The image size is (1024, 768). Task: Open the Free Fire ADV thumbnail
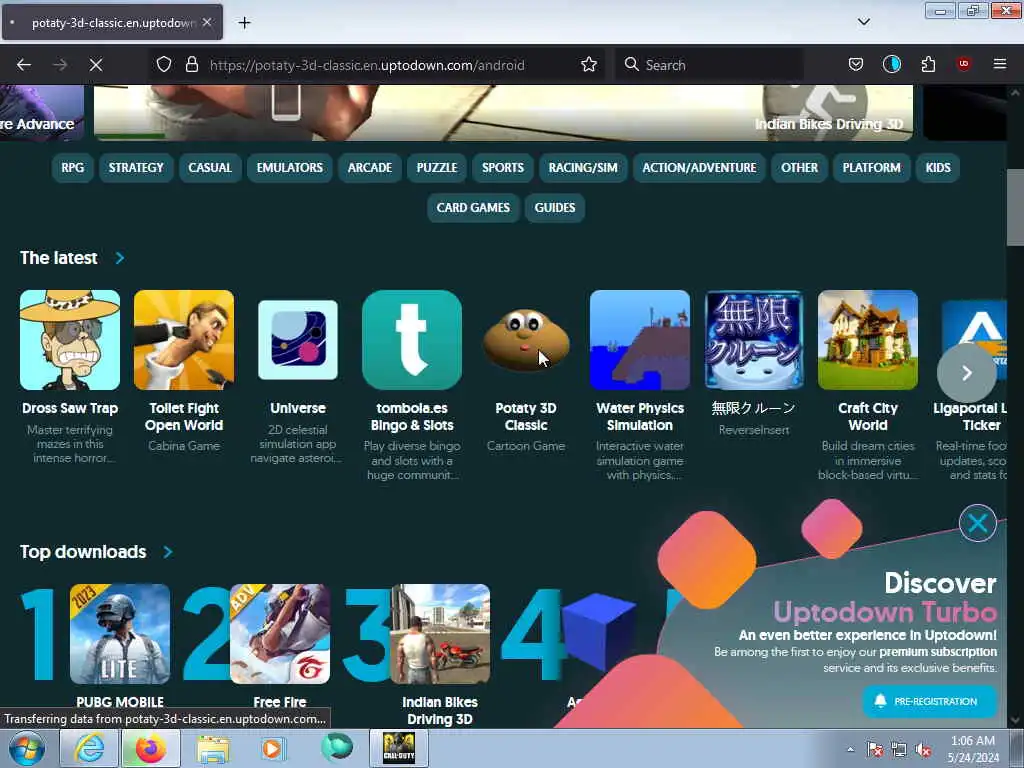[280, 633]
